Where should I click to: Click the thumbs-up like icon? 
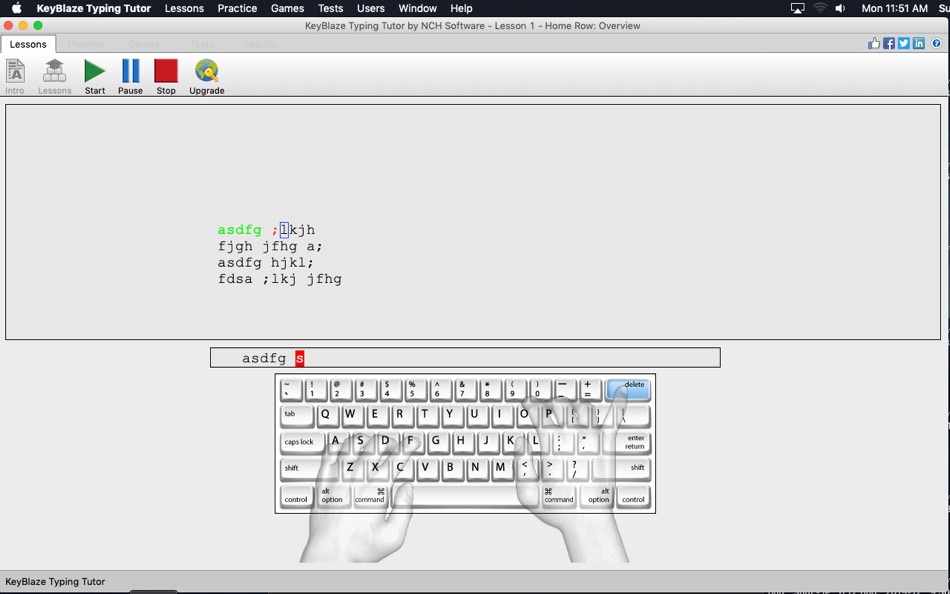point(874,43)
